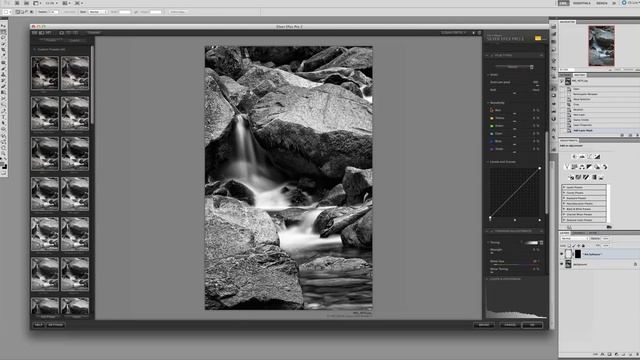Select the Brush tool
This screenshot has width=640, height=360.
click(x=4, y=69)
